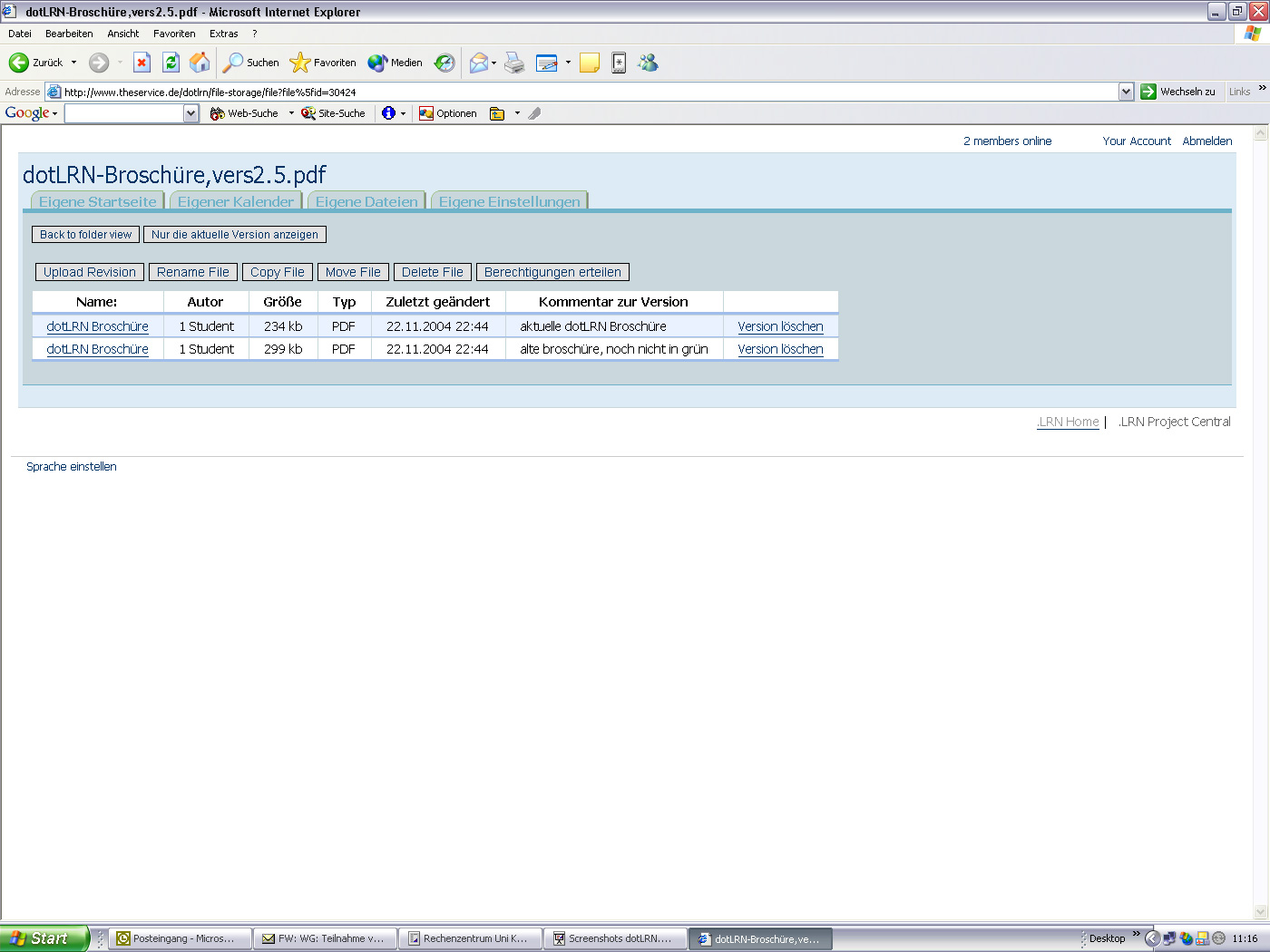Click the Wechseln zu arrow icon

[x=1148, y=91]
